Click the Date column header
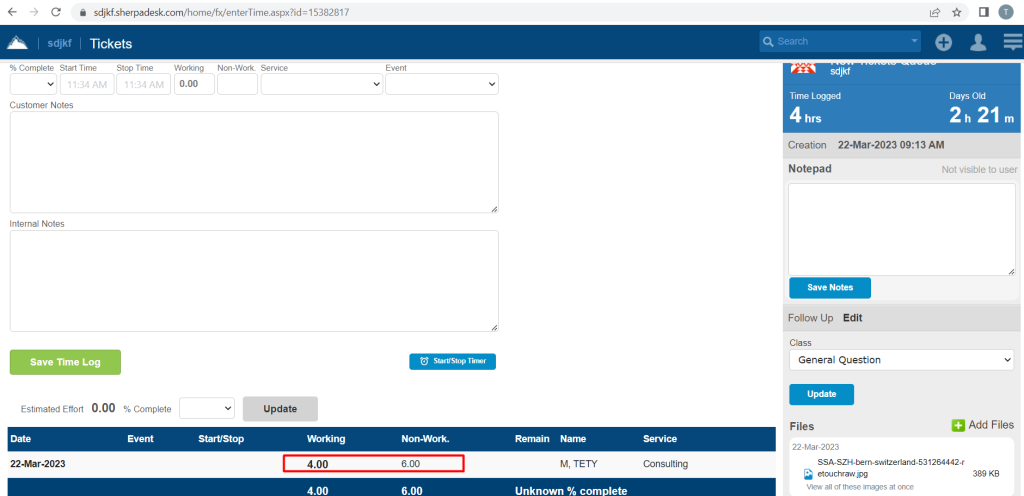Screen dimensions: 1024x496 (x=20, y=439)
